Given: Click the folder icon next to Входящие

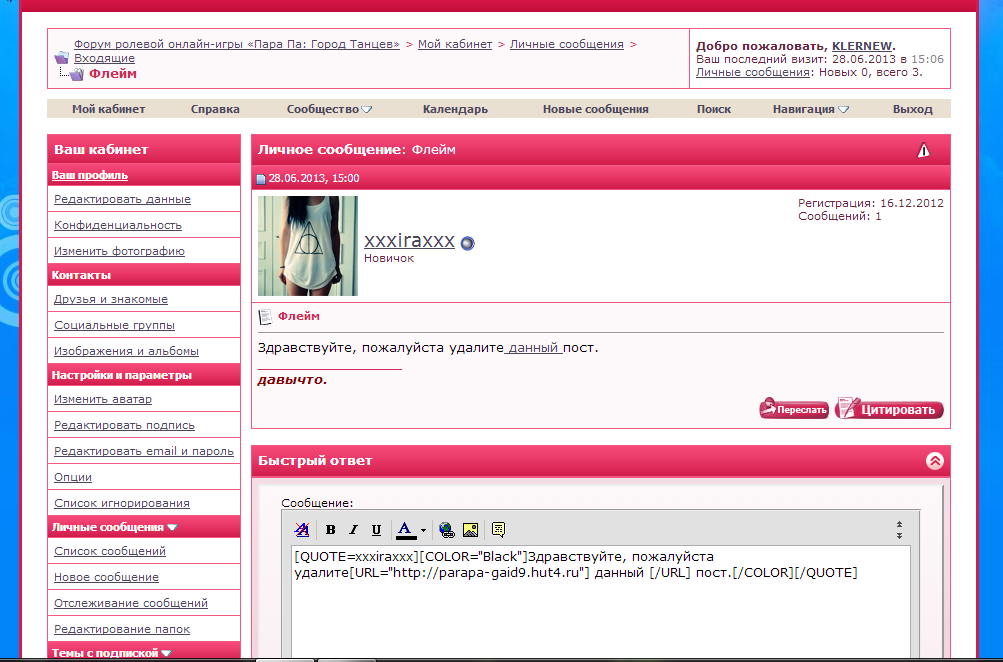Looking at the screenshot, I should click(x=61, y=58).
